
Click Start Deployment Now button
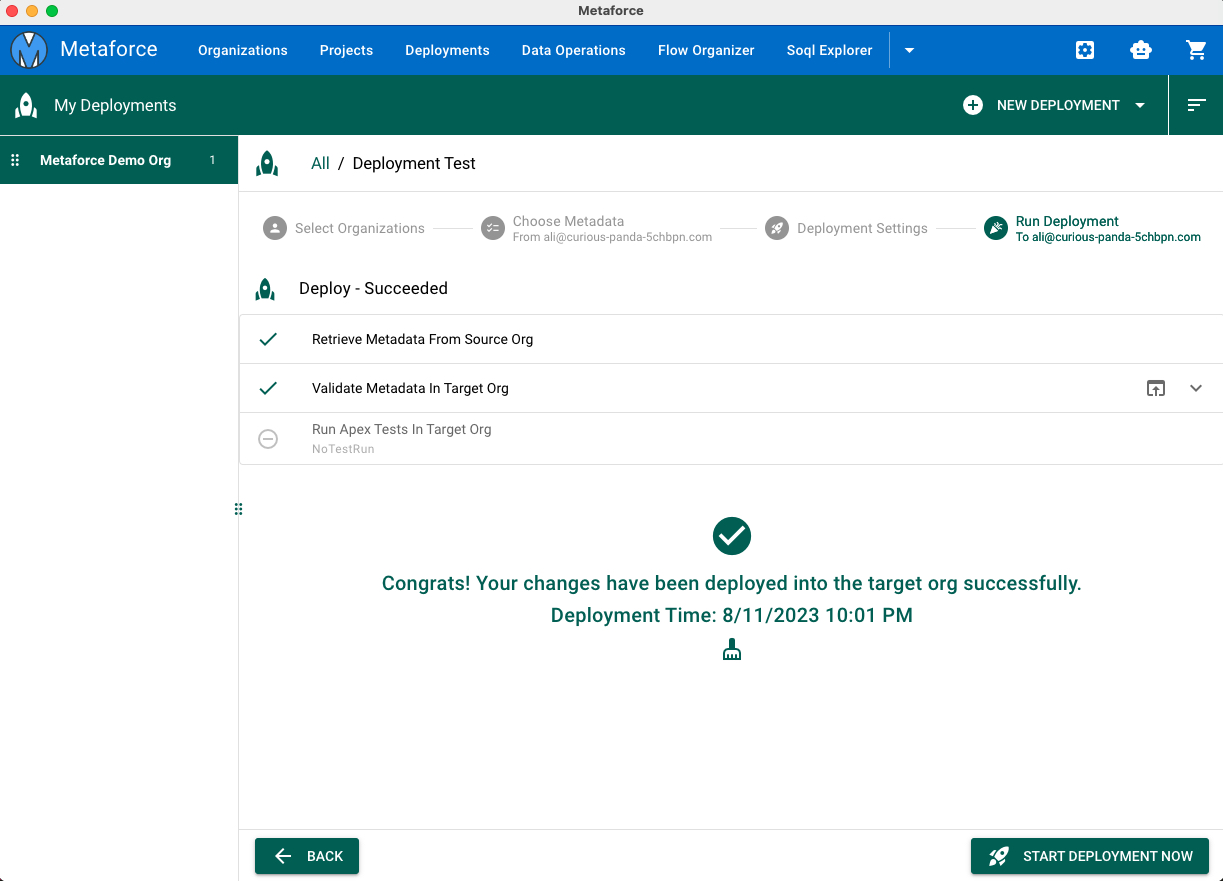(x=1090, y=856)
